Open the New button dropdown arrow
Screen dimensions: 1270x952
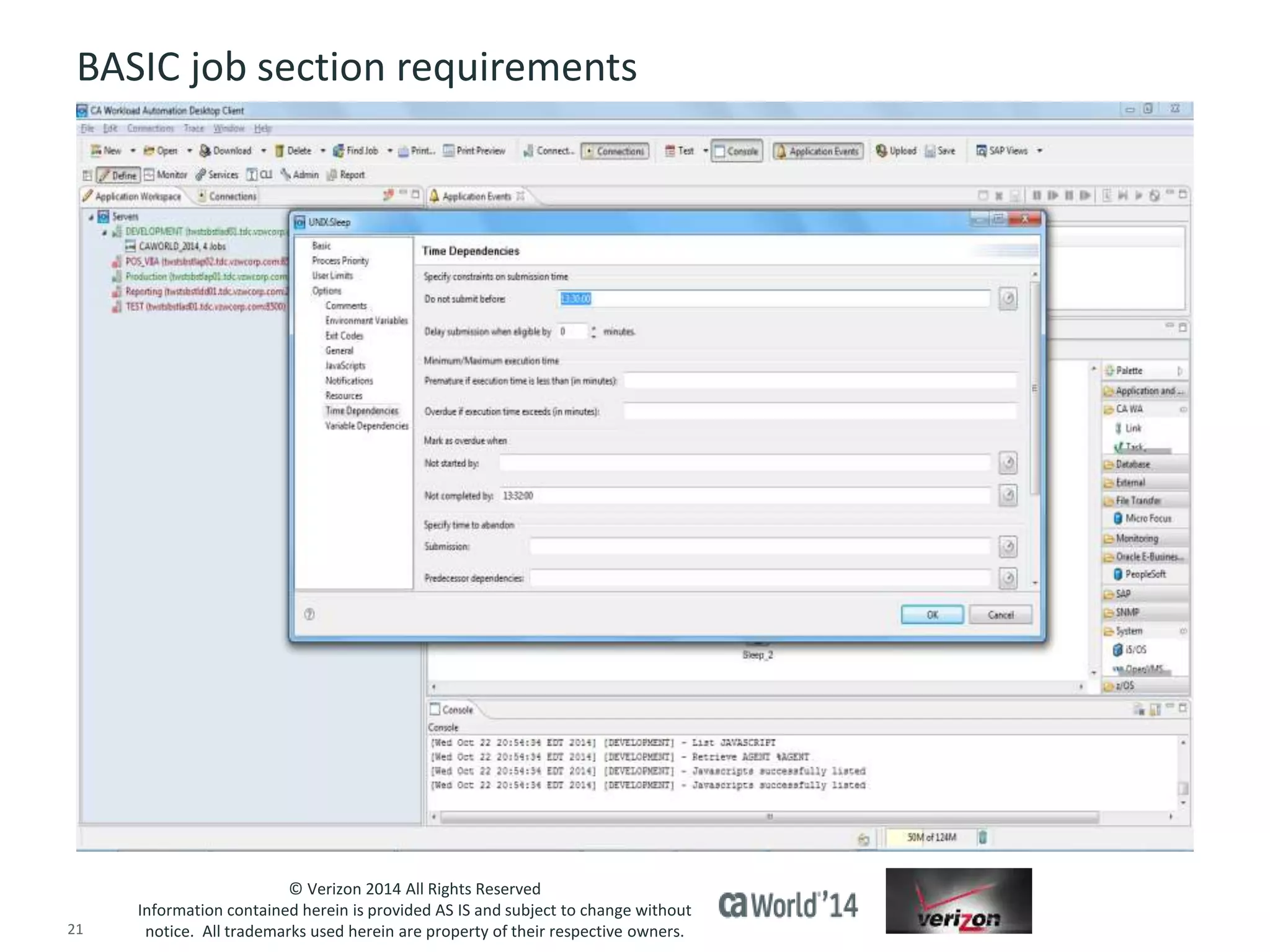[x=133, y=151]
